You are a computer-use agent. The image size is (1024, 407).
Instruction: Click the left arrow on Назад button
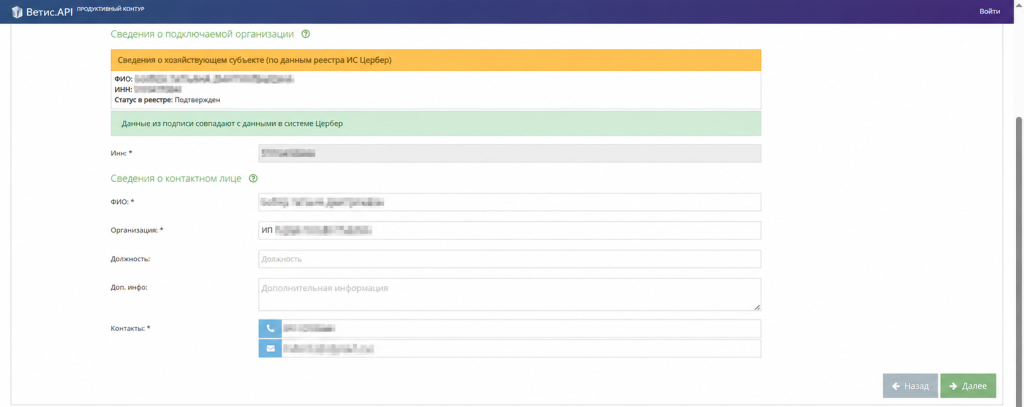pyautogui.click(x=897, y=386)
